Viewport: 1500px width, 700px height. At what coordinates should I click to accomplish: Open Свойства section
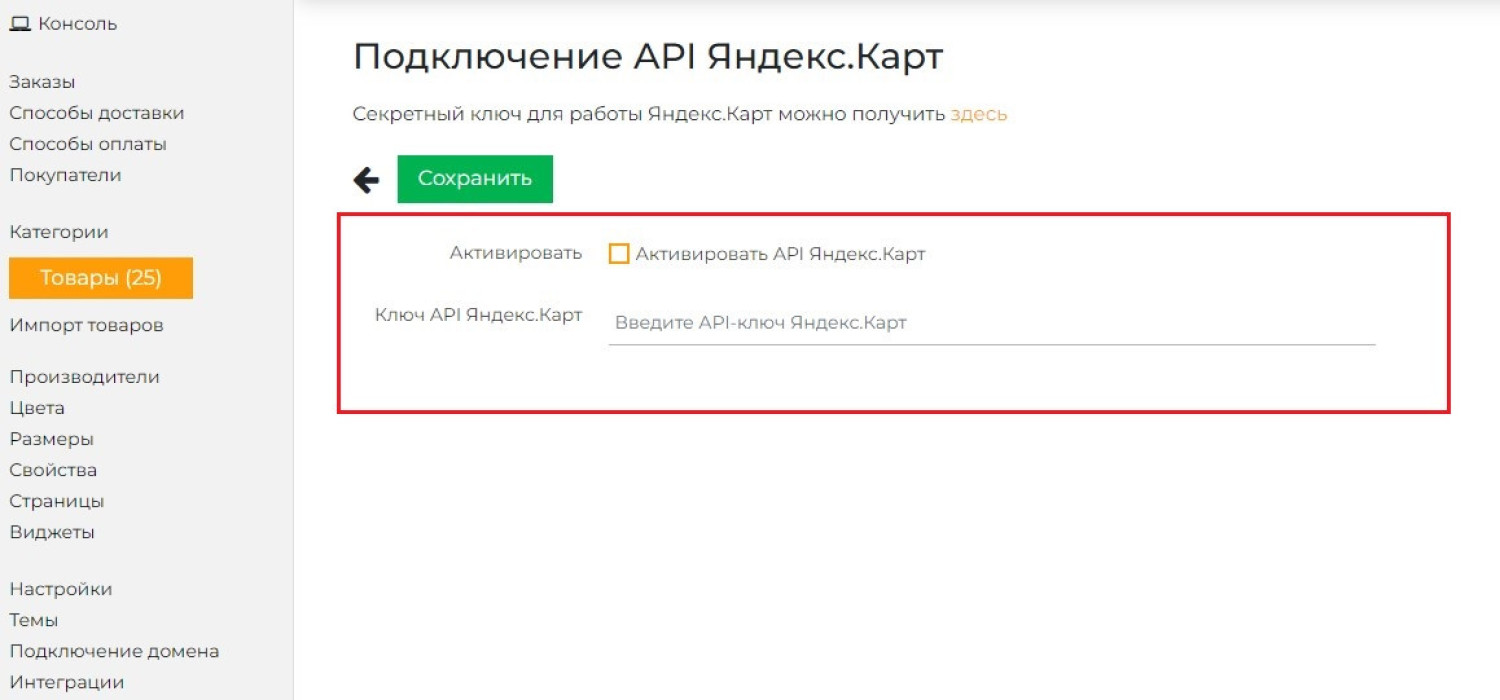(x=53, y=470)
